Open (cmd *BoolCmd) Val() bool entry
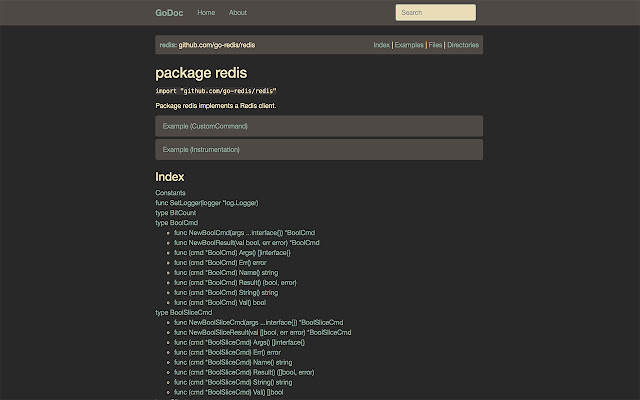Image resolution: width=640 pixels, height=400 pixels. pyautogui.click(x=220, y=302)
